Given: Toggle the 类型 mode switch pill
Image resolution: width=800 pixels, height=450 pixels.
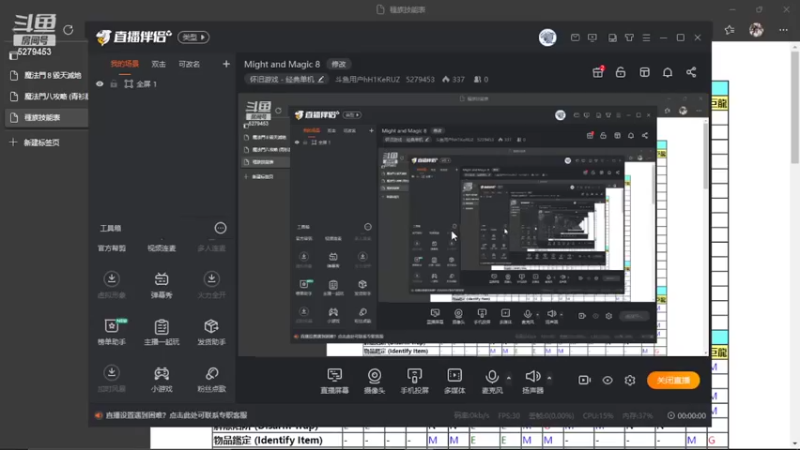Looking at the screenshot, I should [193, 37].
